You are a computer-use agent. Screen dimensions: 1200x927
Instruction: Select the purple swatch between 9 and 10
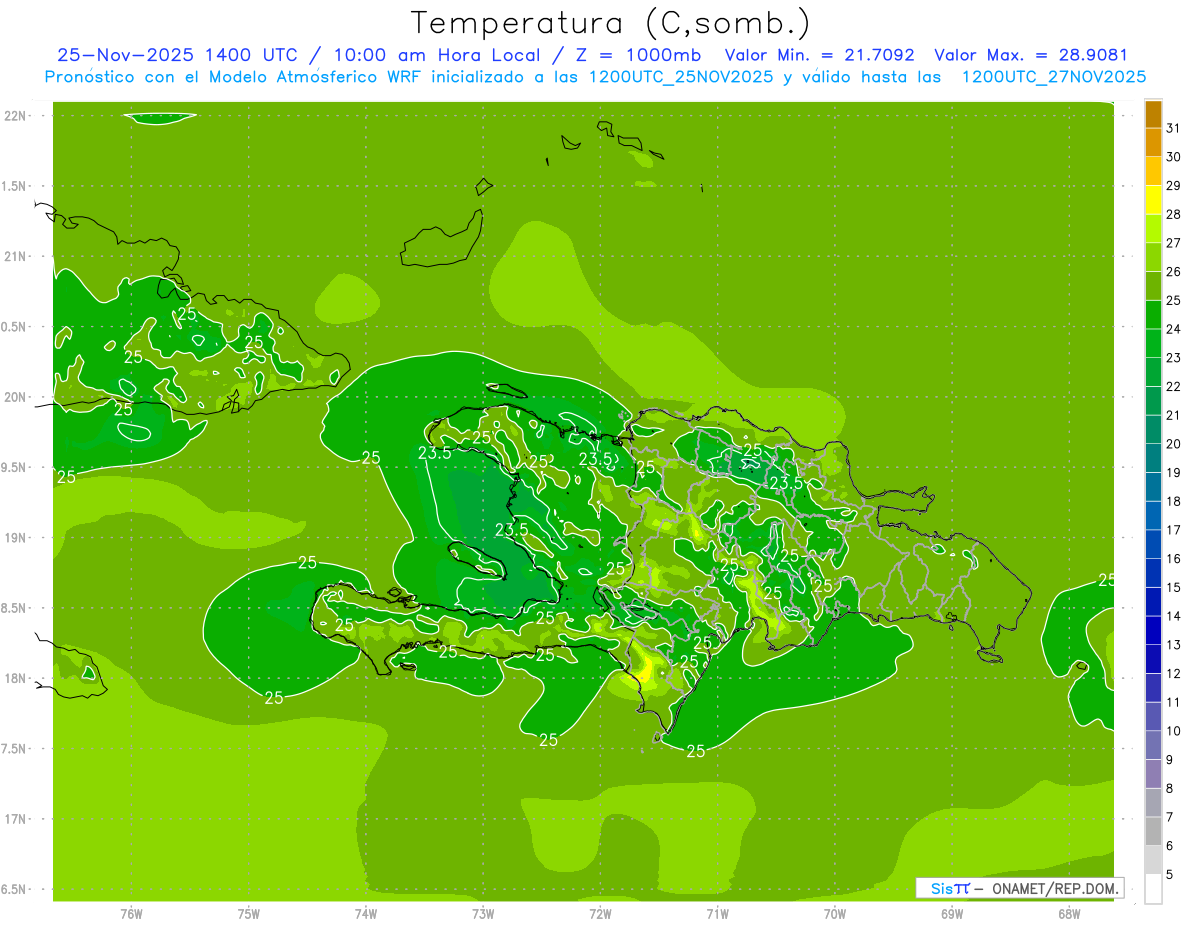(x=1153, y=745)
